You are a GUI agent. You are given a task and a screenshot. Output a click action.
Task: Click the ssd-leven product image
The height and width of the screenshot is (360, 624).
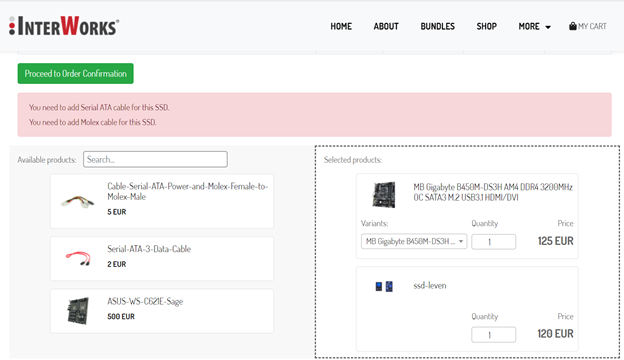tap(384, 286)
